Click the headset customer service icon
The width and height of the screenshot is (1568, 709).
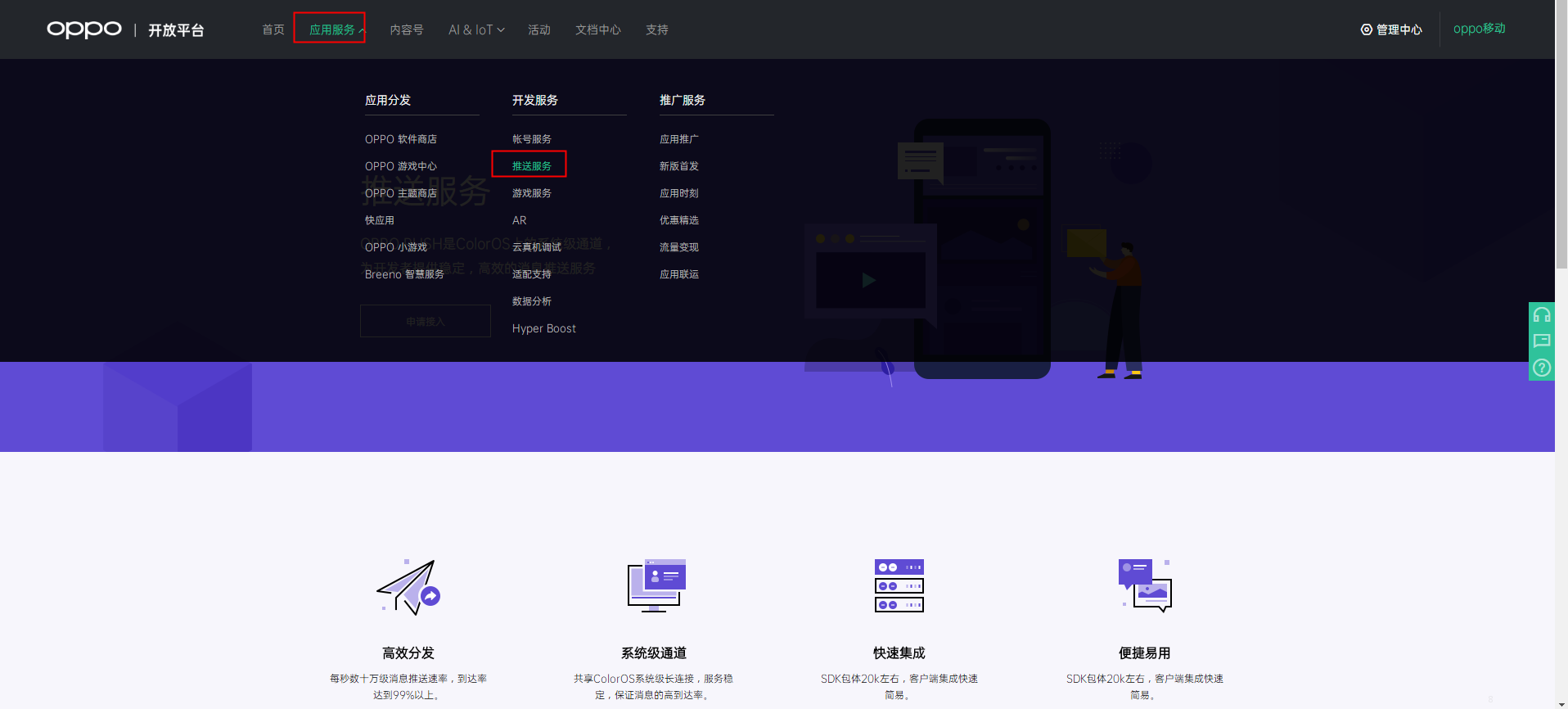pyautogui.click(x=1541, y=315)
